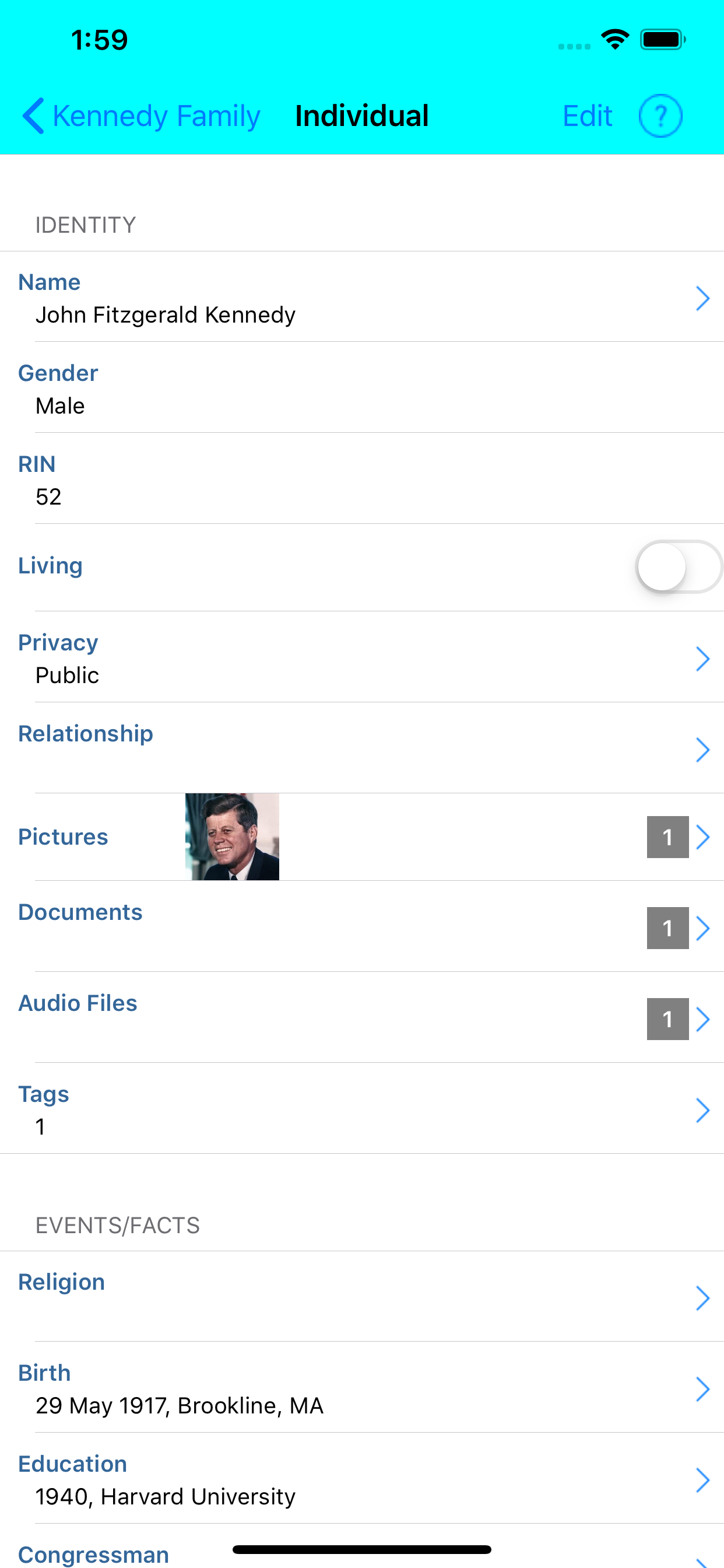
Task: Open the Pictures count badge
Action: [667, 837]
